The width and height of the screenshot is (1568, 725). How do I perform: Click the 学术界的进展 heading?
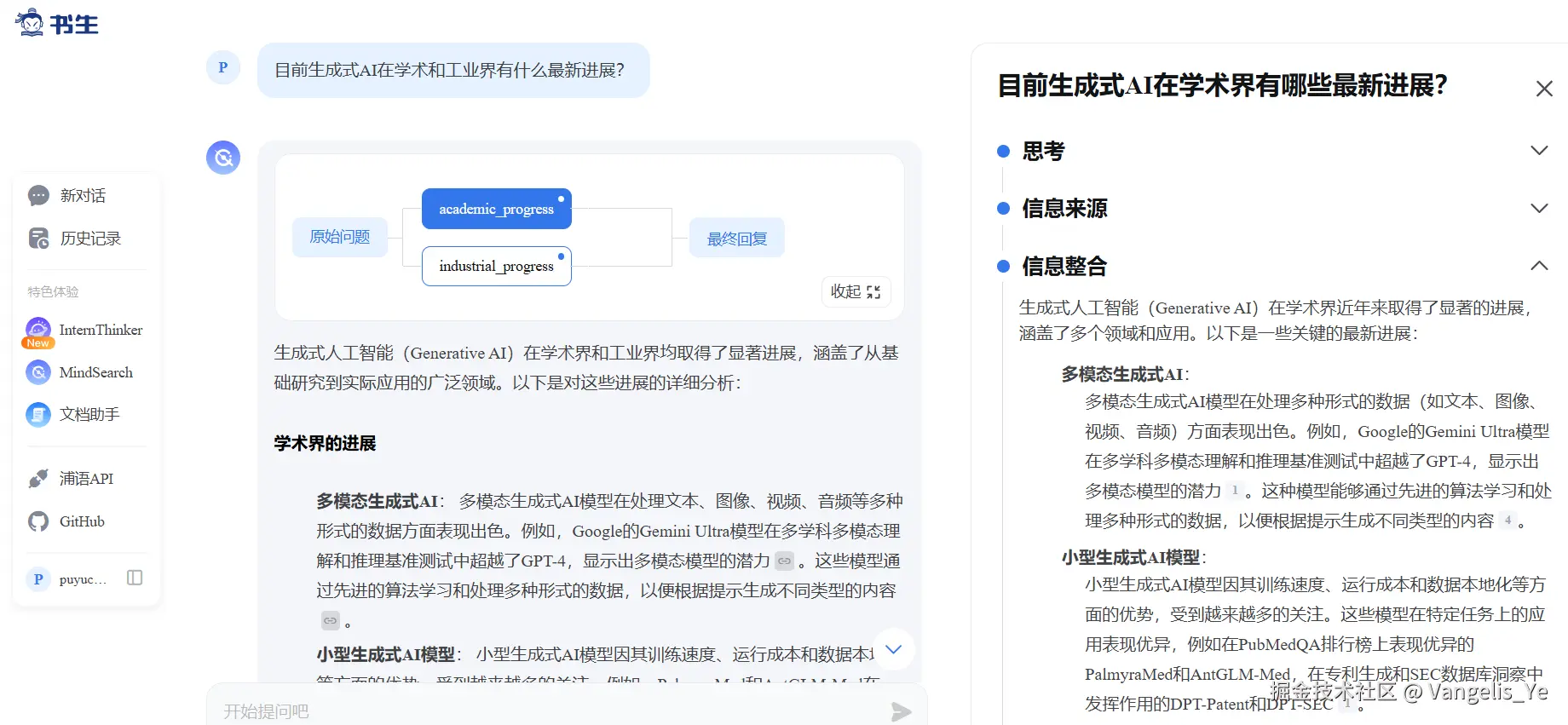325,443
